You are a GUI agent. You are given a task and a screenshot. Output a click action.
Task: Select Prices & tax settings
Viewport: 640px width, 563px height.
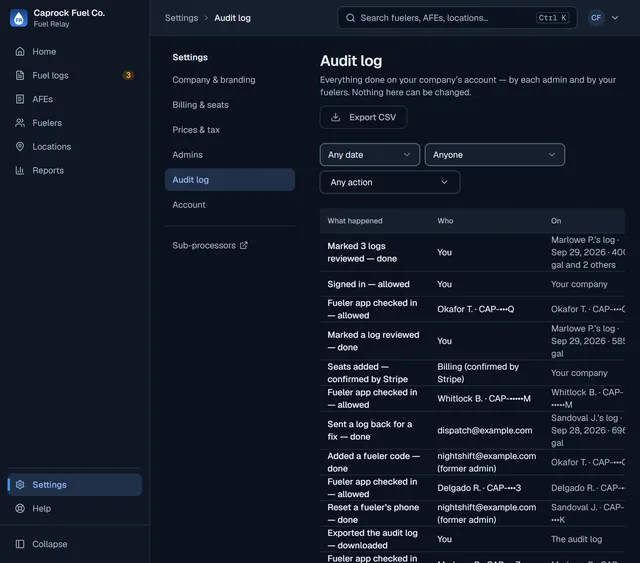[230, 129]
